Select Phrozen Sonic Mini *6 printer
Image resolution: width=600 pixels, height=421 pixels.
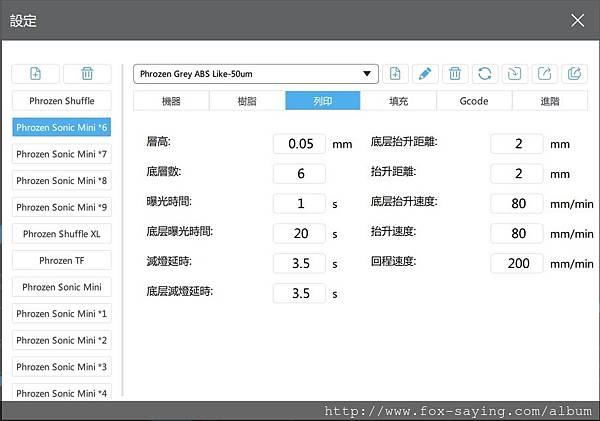pos(62,127)
